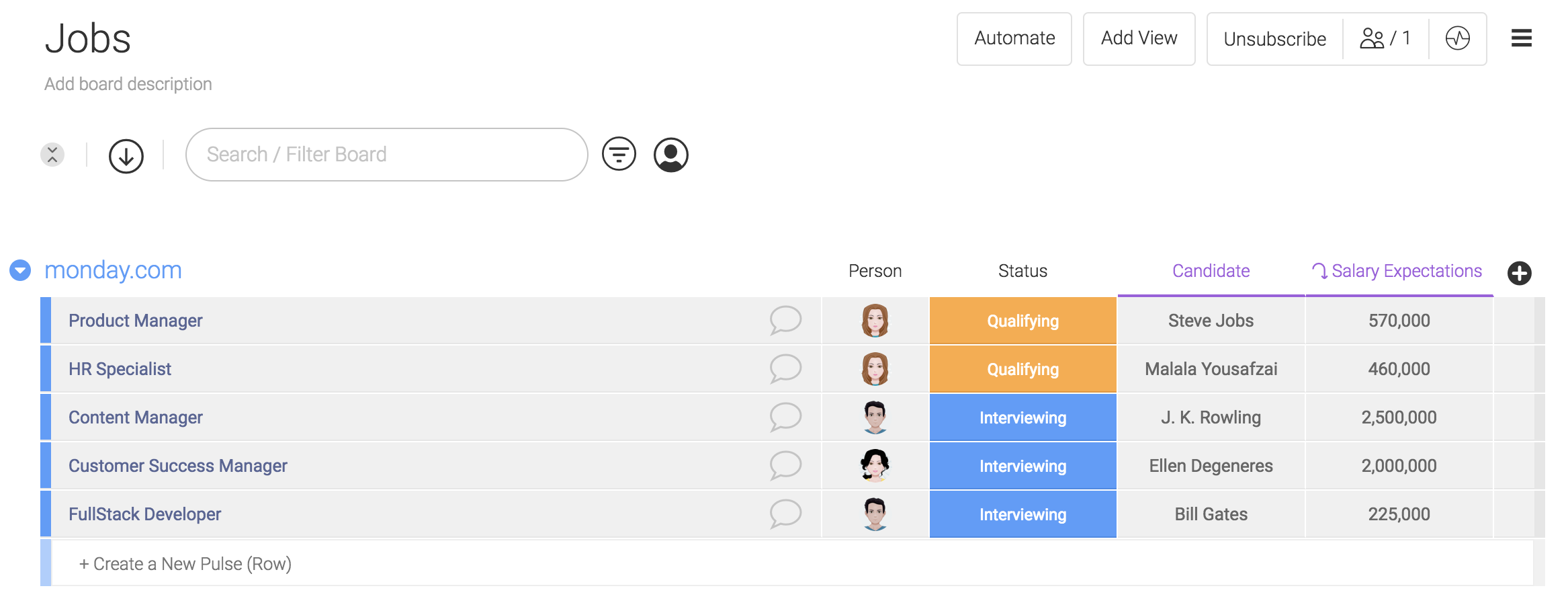This screenshot has width=1568, height=609.
Task: Open Status dropdown for HR Specialist
Action: 1022,369
